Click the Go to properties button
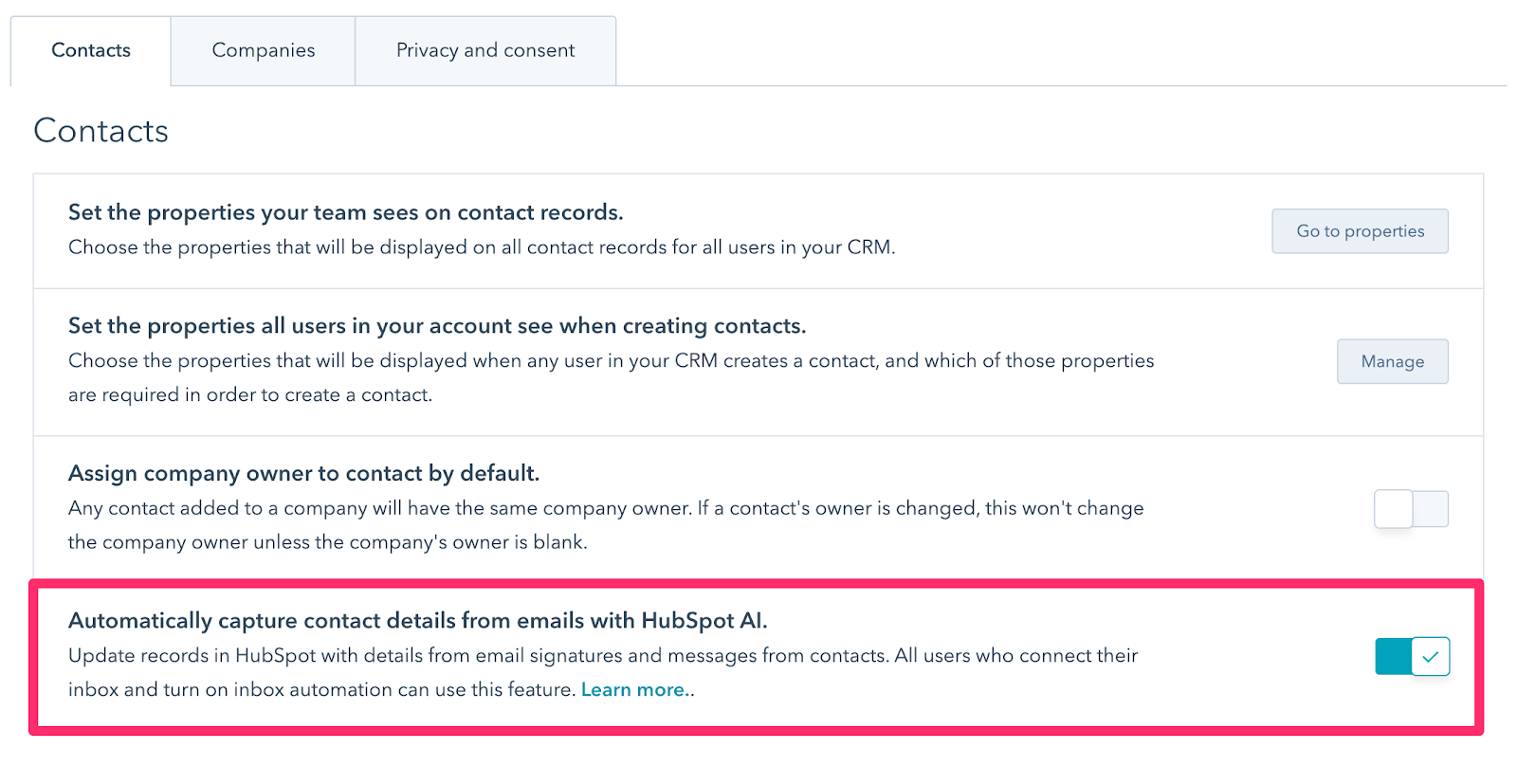The width and height of the screenshot is (1517, 784). (x=1360, y=231)
